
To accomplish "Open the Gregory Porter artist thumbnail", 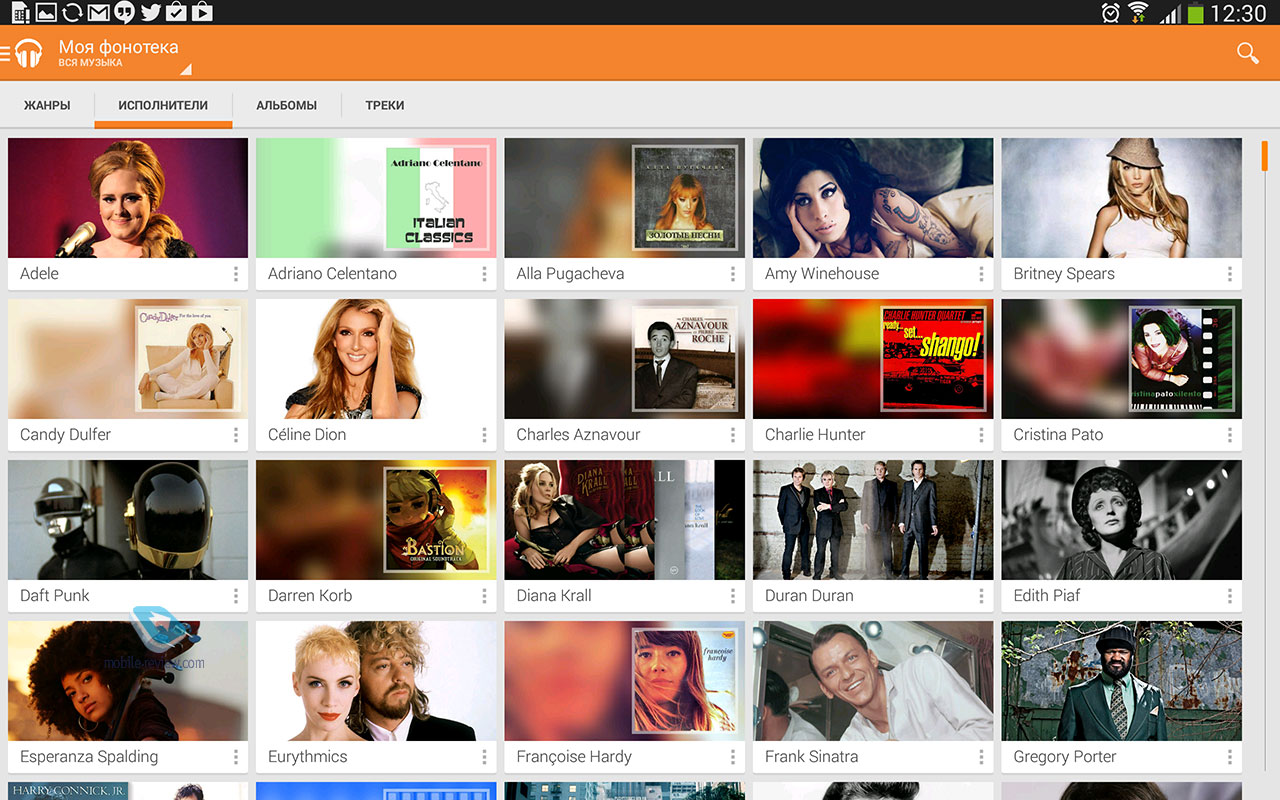I will (x=1121, y=681).
